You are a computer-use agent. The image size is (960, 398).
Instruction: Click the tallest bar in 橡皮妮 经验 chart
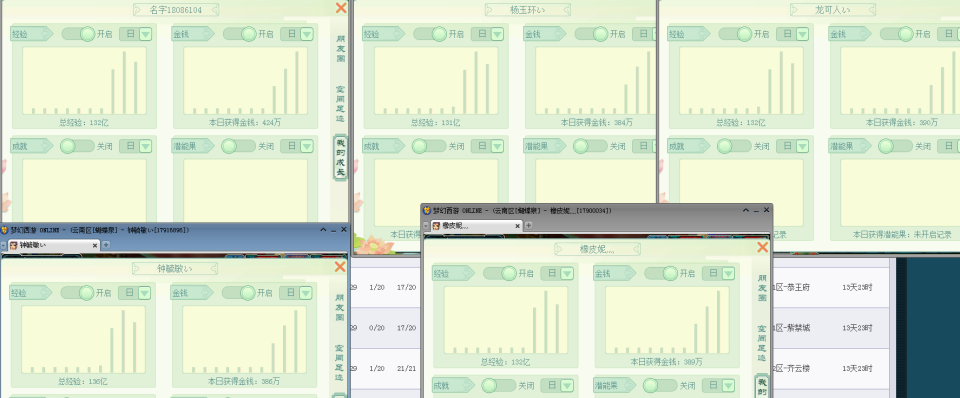tap(545, 322)
